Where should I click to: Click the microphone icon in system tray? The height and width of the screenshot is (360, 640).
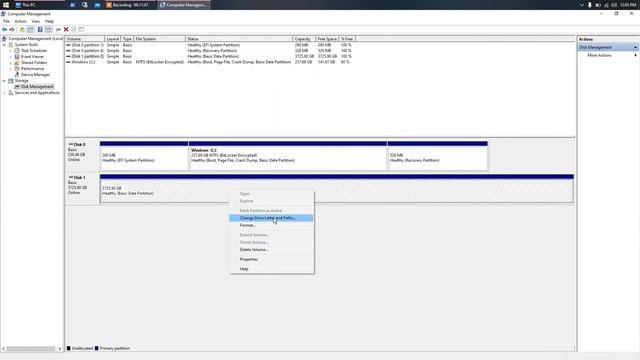tap(590, 5)
